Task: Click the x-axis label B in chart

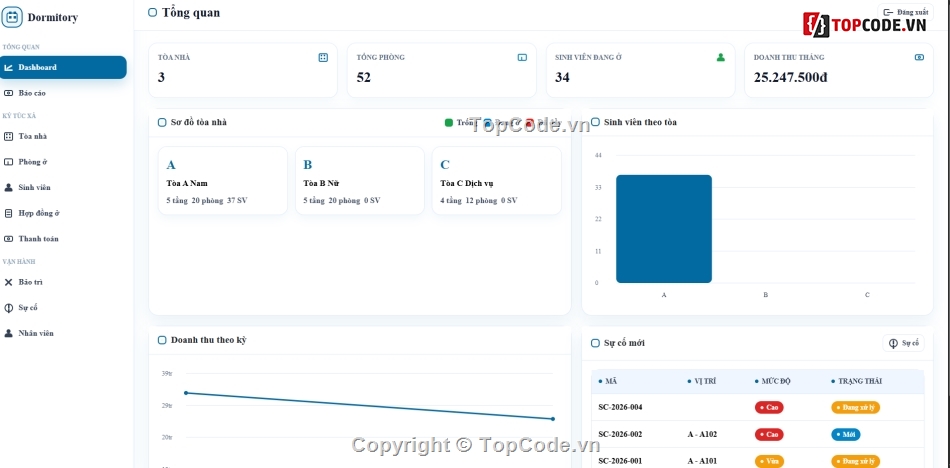Action: [x=766, y=295]
